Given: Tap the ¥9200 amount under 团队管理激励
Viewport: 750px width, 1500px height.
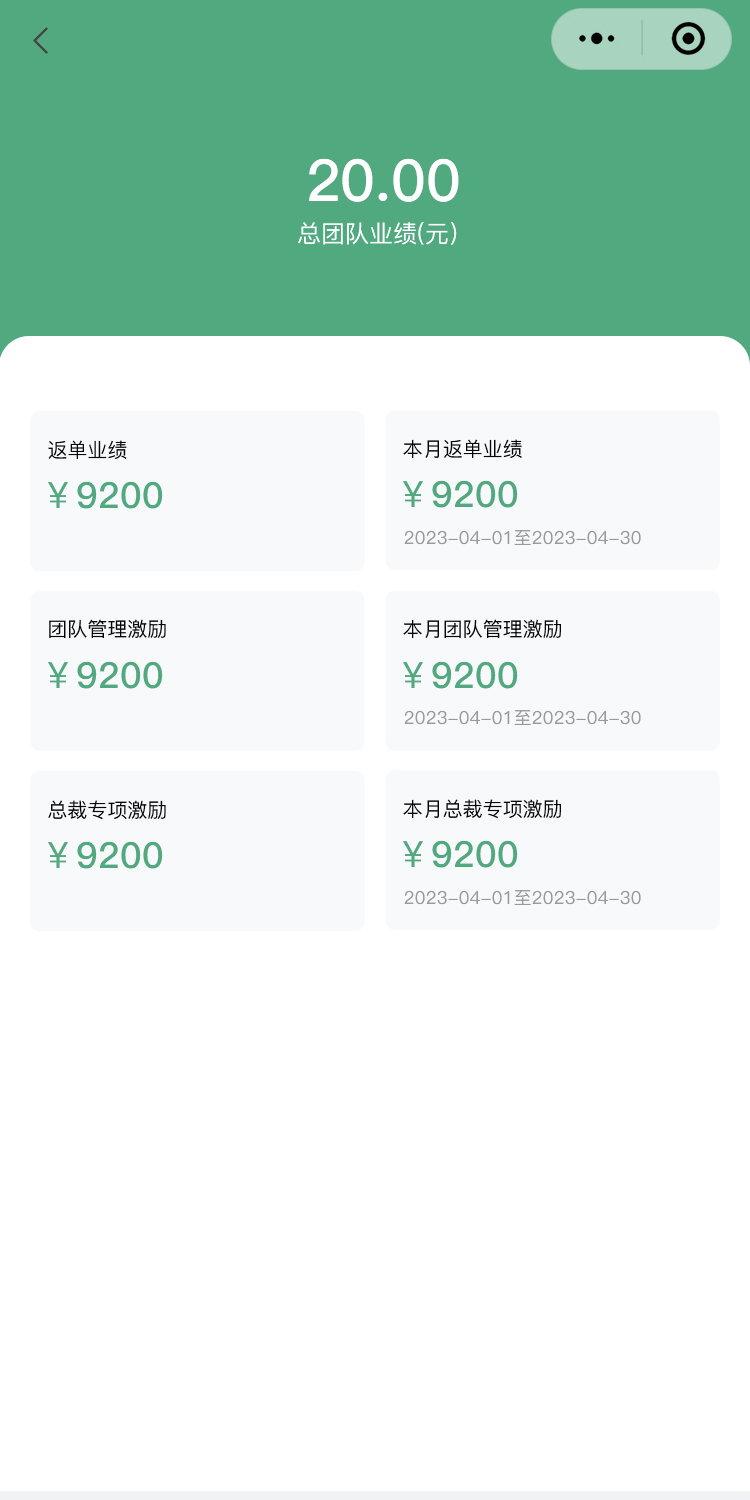Looking at the screenshot, I should (x=106, y=676).
